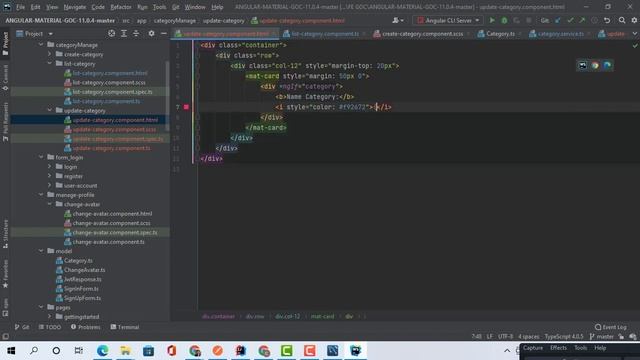Open the Git menu
Image resolution: width=640 pixels, height=360 pixels.
(176, 7)
